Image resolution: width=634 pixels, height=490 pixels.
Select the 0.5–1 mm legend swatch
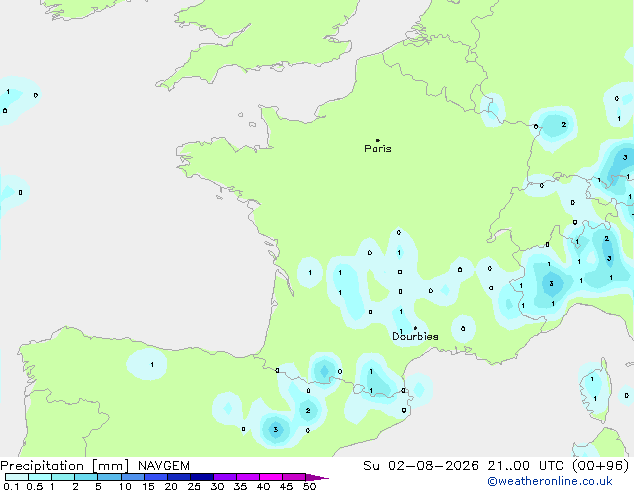point(40,477)
